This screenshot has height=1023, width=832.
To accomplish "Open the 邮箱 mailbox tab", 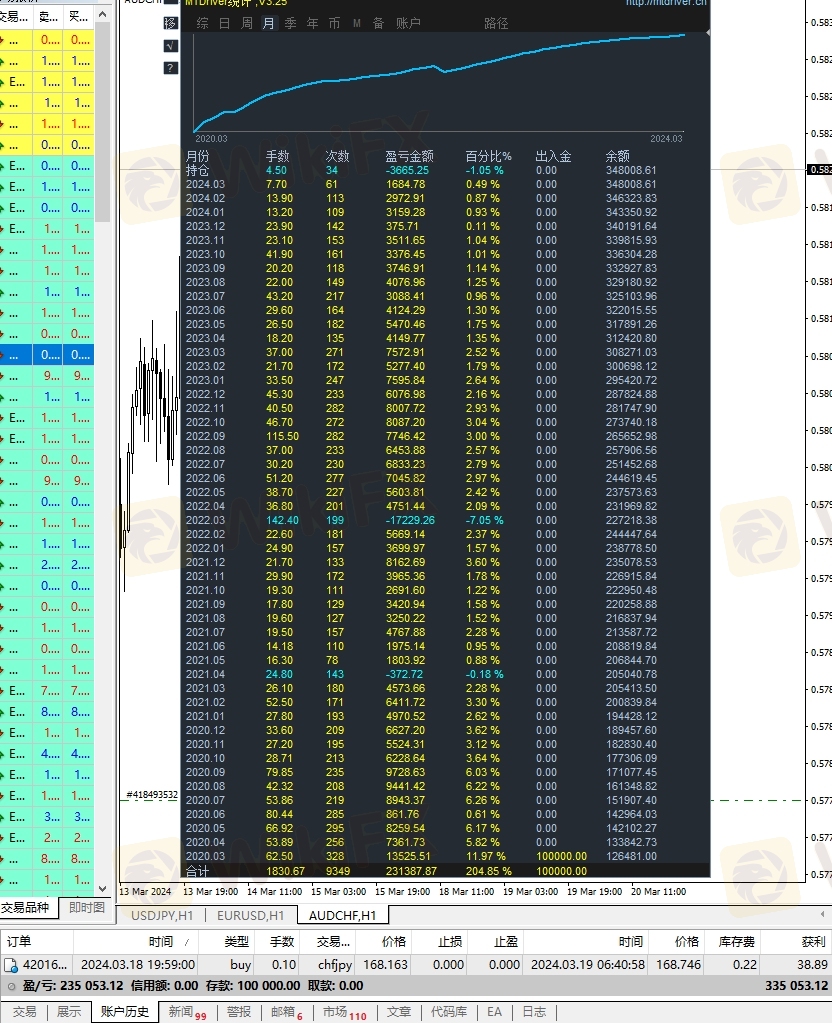I will pos(286,1012).
